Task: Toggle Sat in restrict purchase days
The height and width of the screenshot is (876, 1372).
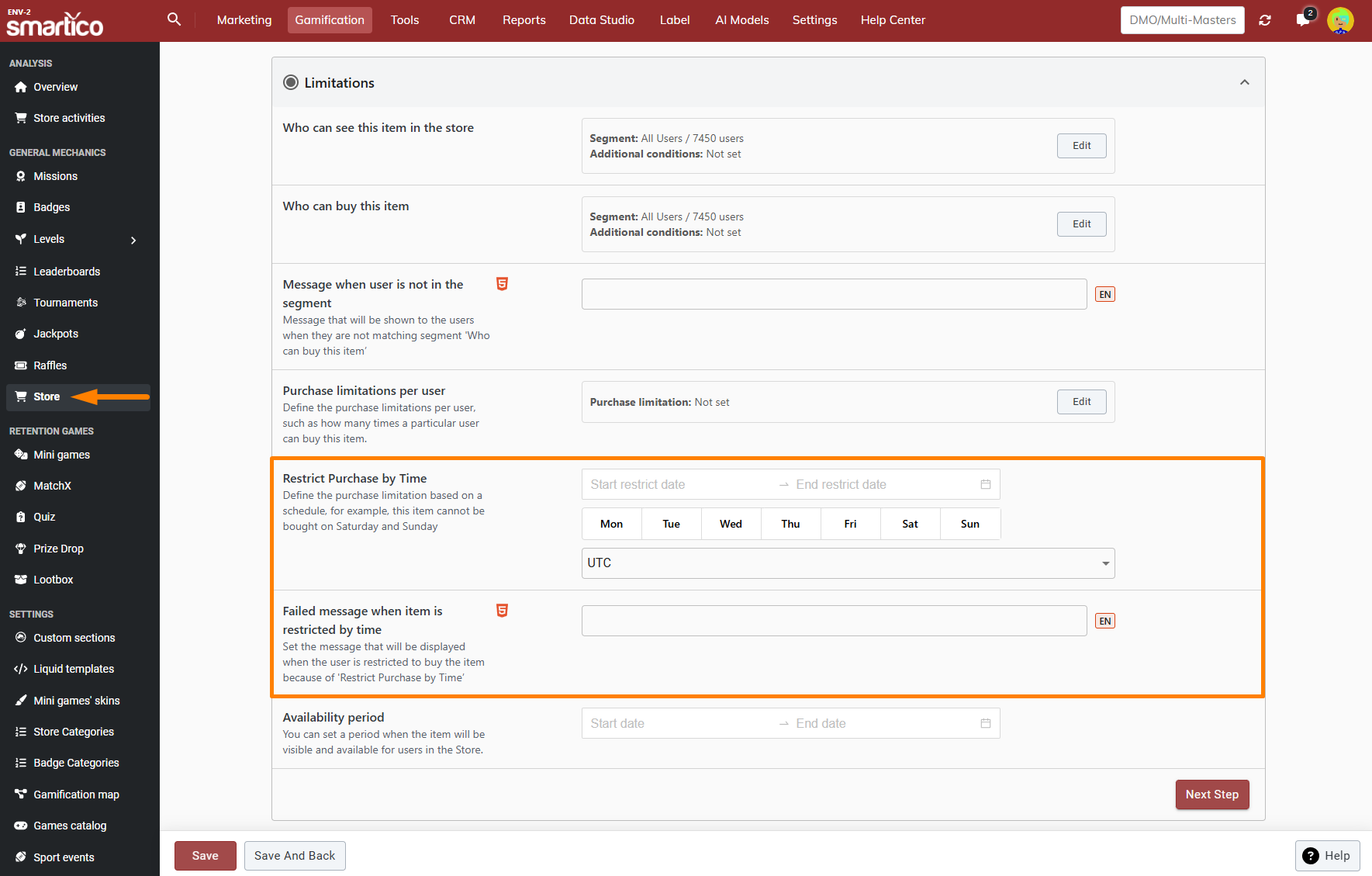Action: [x=910, y=524]
